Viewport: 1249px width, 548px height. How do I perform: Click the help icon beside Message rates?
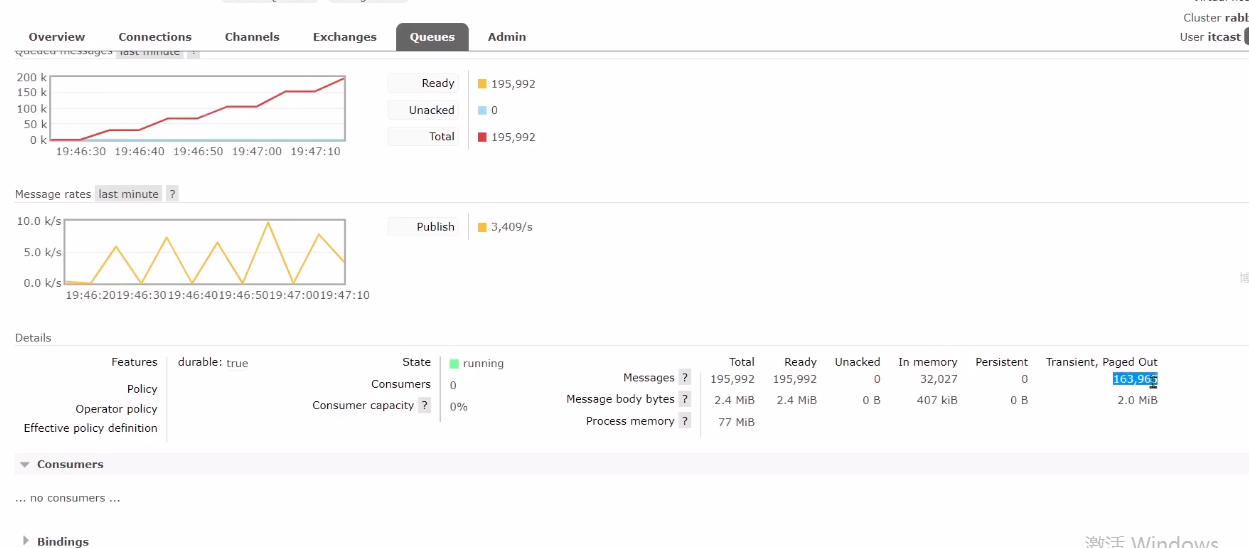[172, 194]
